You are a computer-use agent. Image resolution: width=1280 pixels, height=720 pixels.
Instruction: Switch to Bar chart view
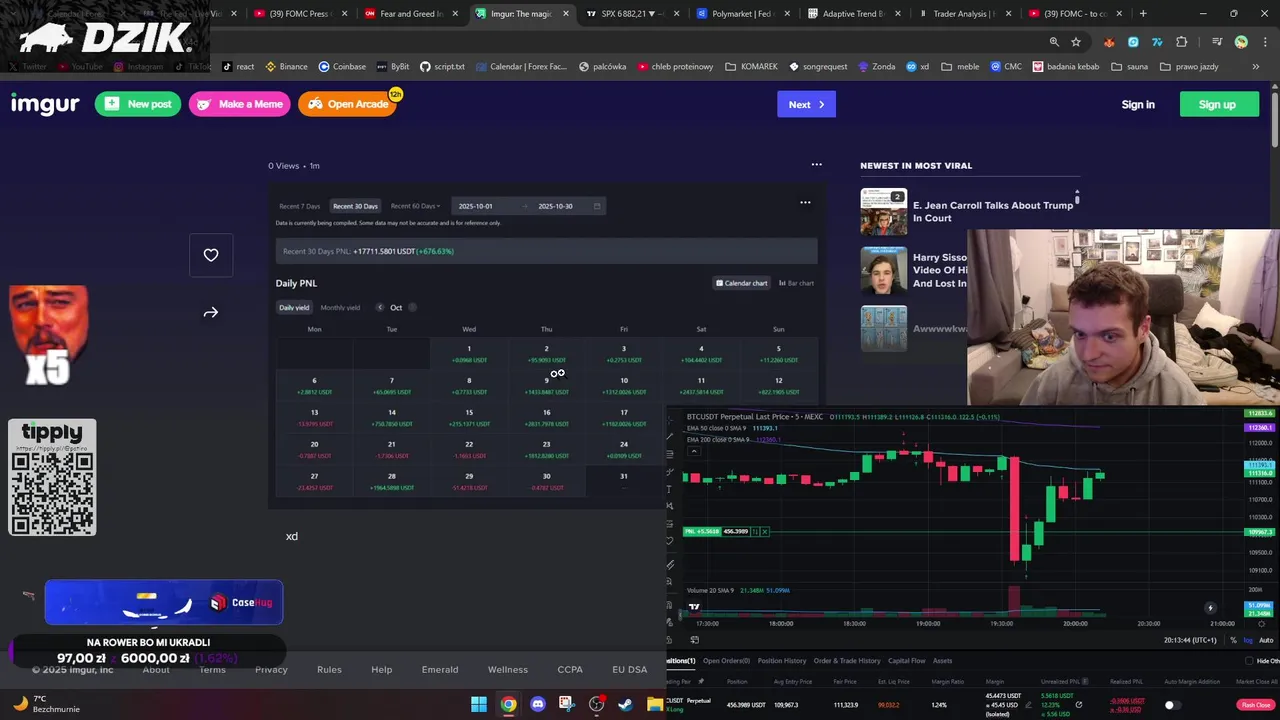tap(796, 283)
